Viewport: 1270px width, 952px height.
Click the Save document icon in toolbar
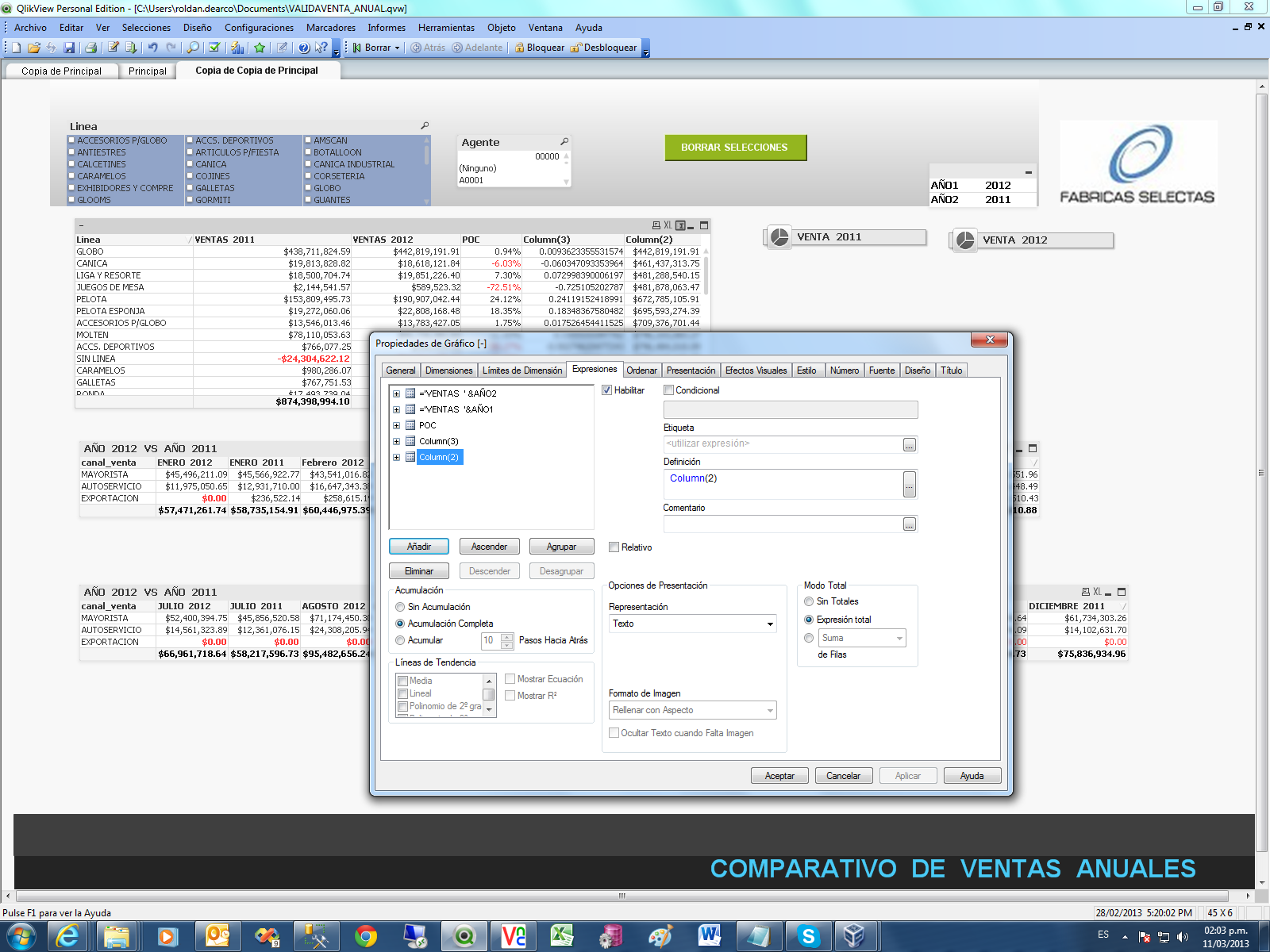coord(69,48)
